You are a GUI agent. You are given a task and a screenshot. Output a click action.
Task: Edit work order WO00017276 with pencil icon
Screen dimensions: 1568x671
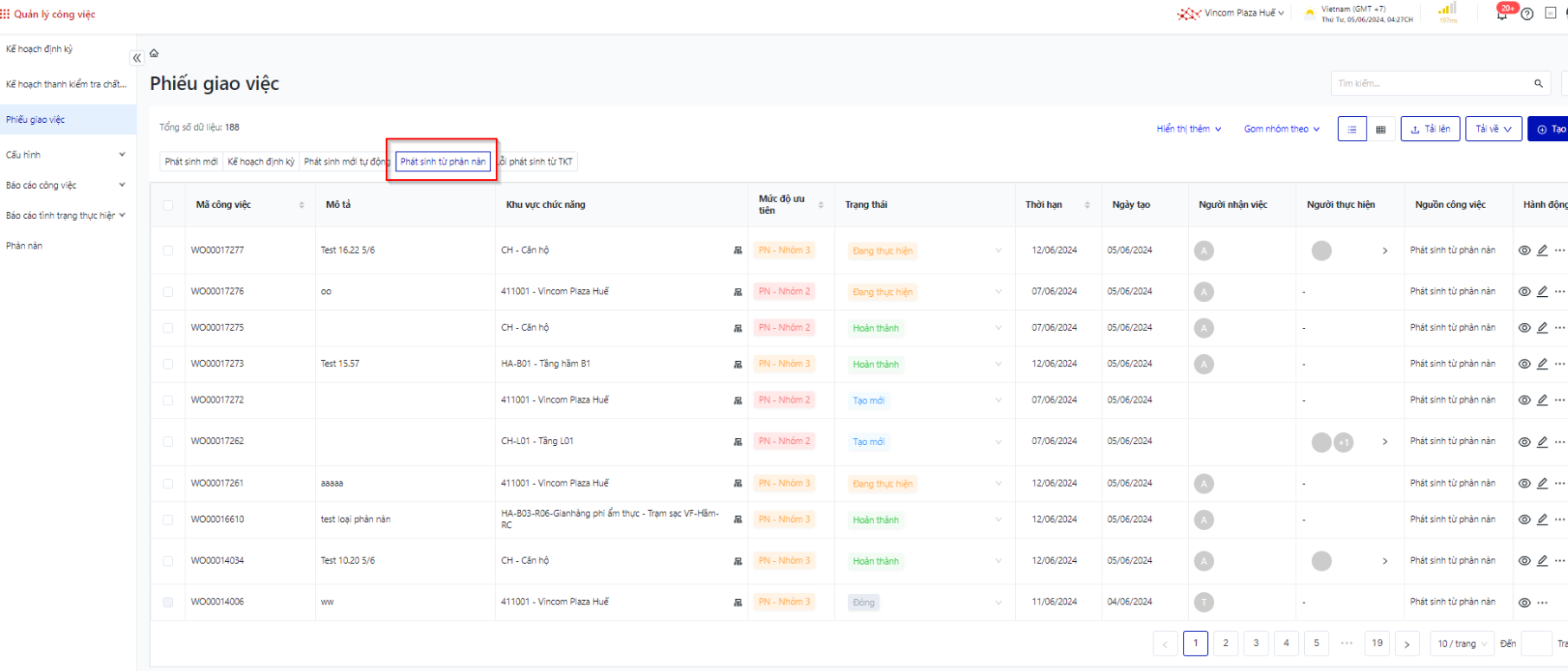tap(1542, 292)
